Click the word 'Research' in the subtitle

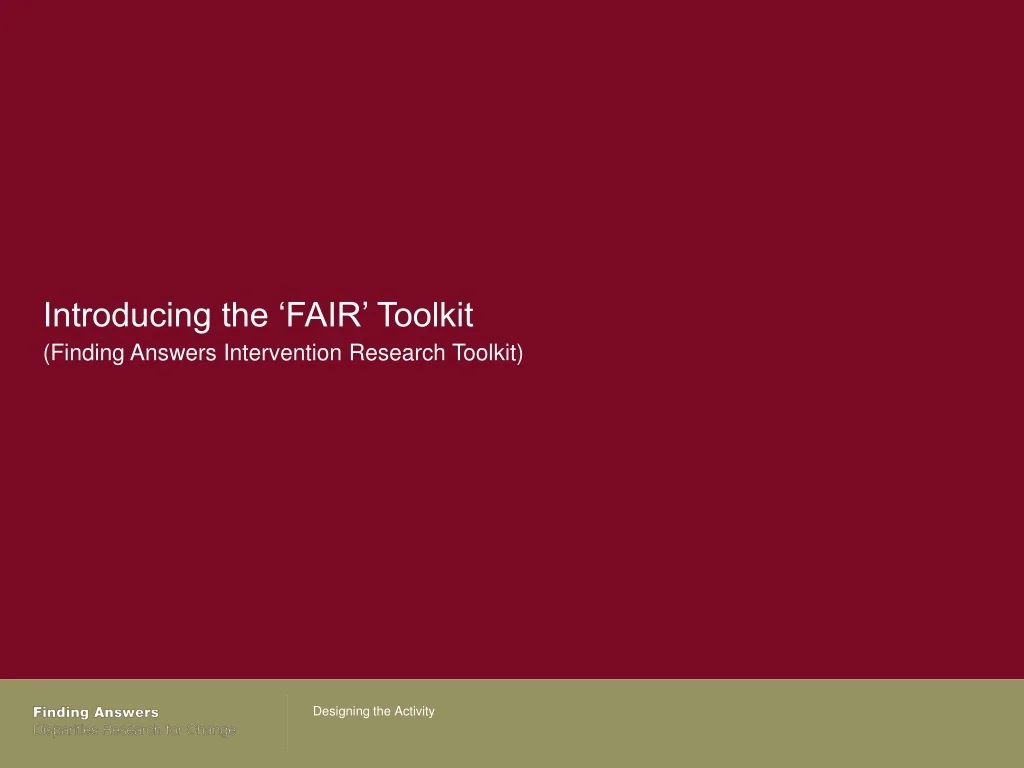pos(396,353)
